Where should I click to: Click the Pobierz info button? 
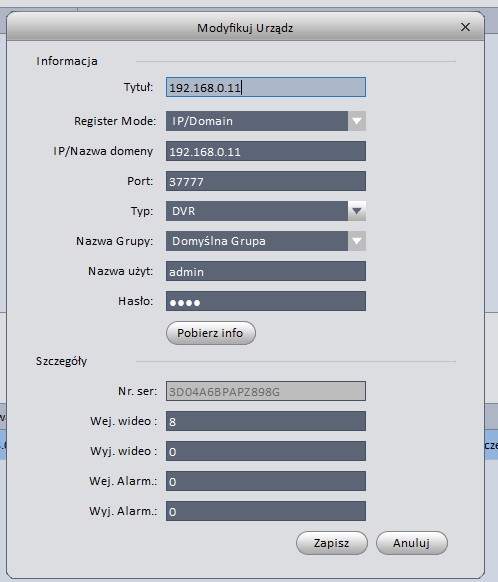pyautogui.click(x=210, y=333)
